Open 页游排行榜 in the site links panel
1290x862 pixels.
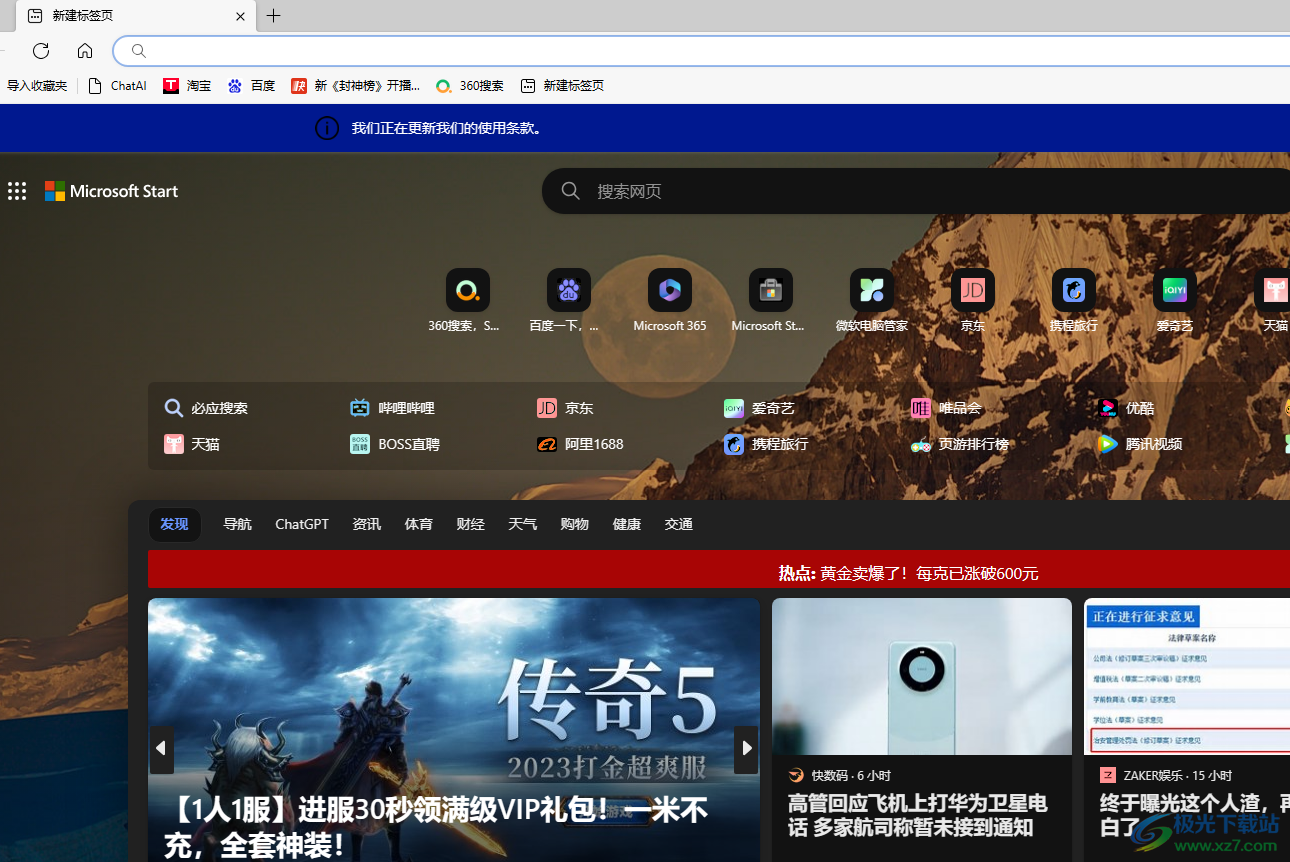click(x=960, y=444)
